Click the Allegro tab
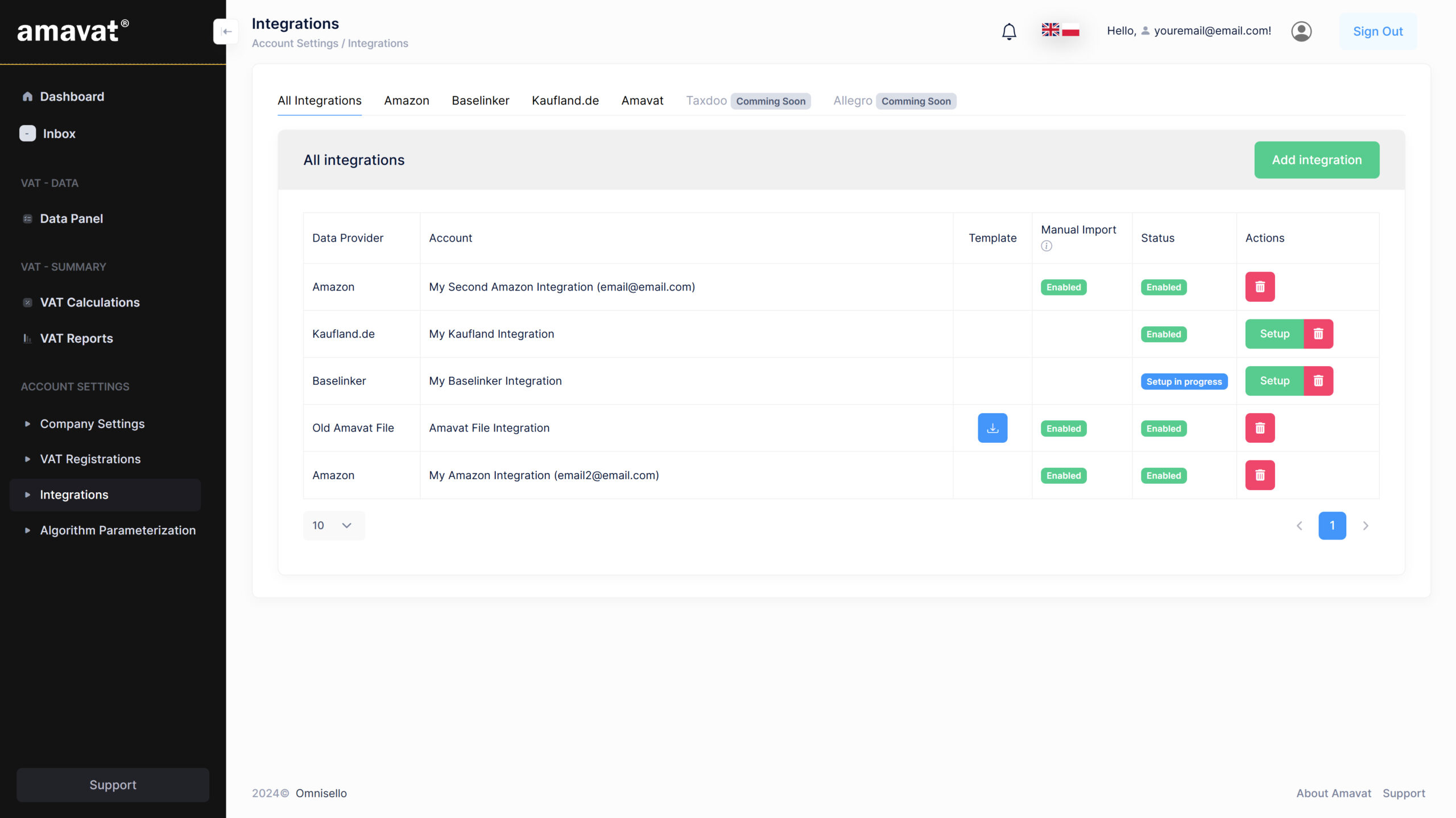 pos(852,101)
